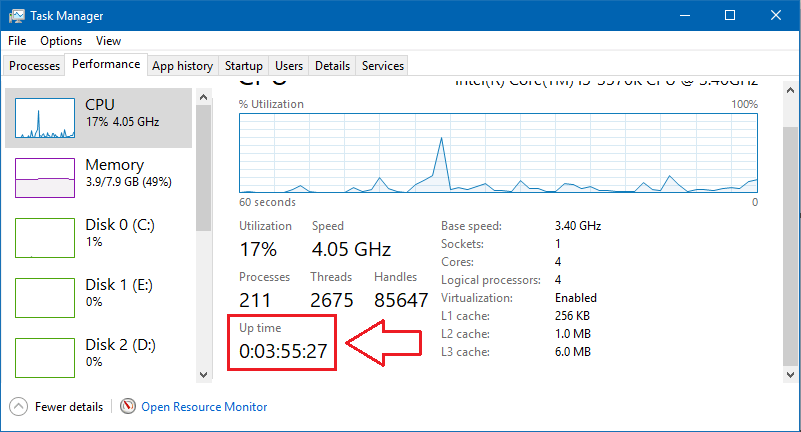
Task: Minimize the Task Manager window
Action: (x=685, y=15)
